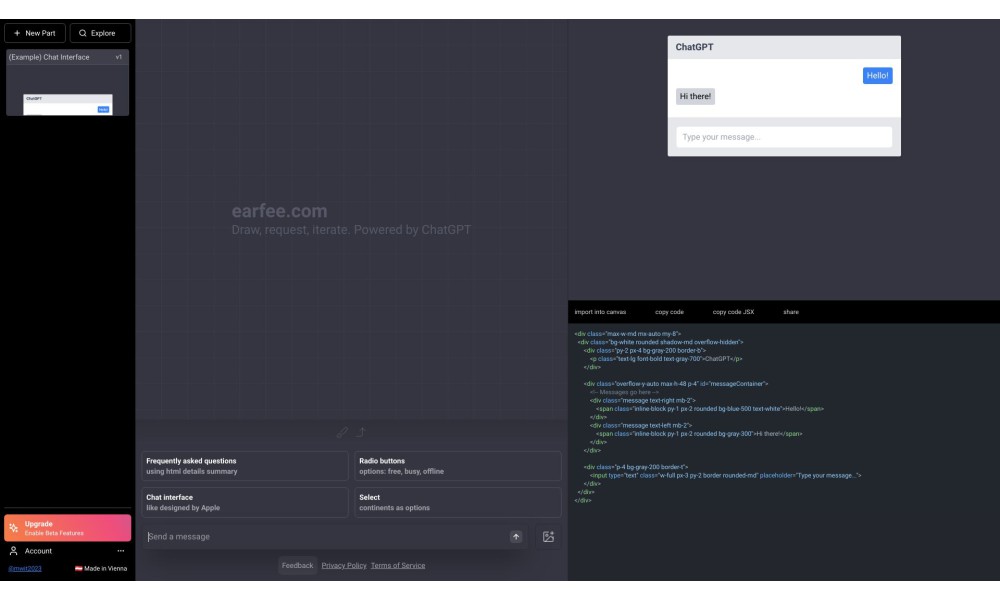
Task: Click copy code JSX
Action: [x=733, y=312]
